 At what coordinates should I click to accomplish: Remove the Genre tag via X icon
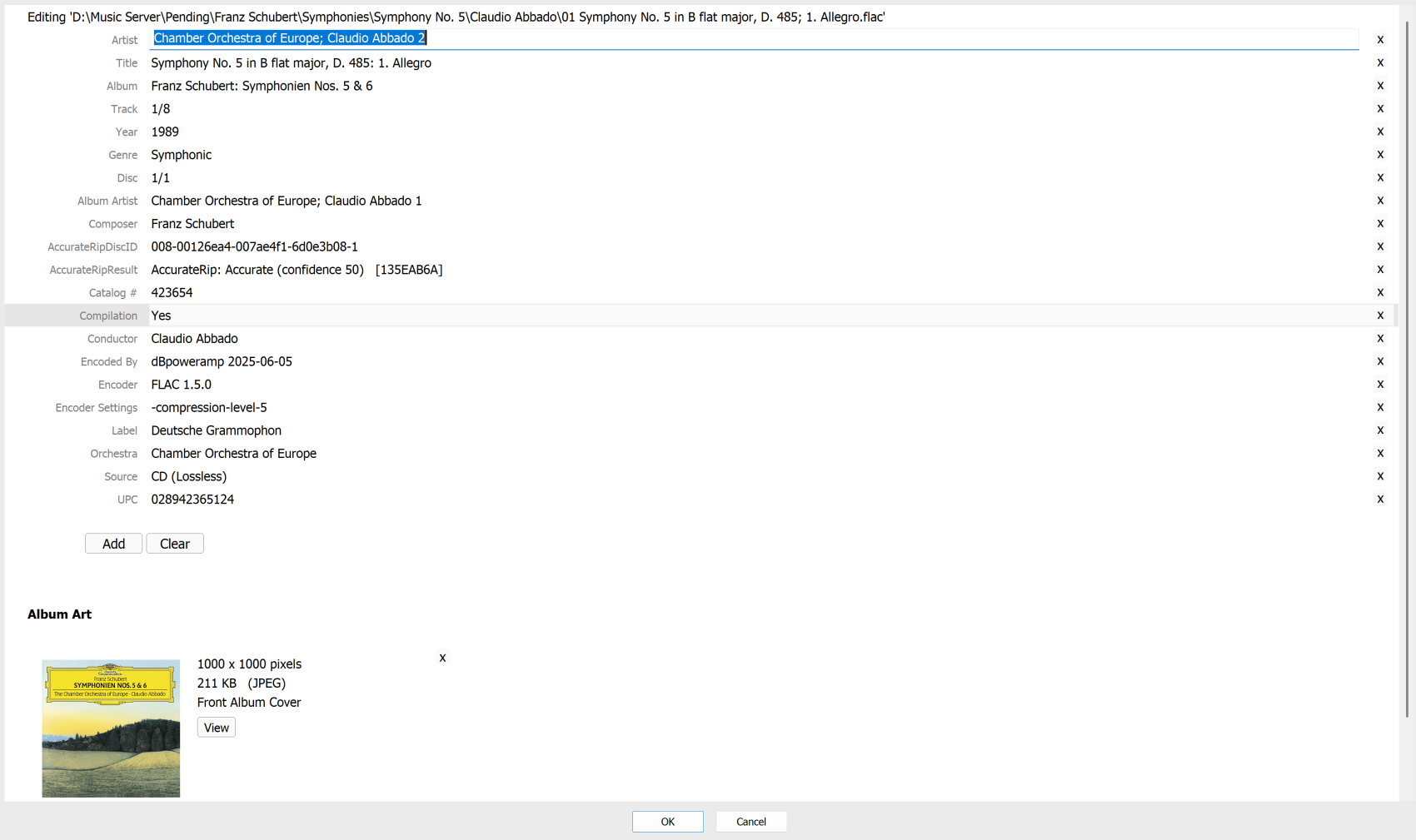[1379, 155]
